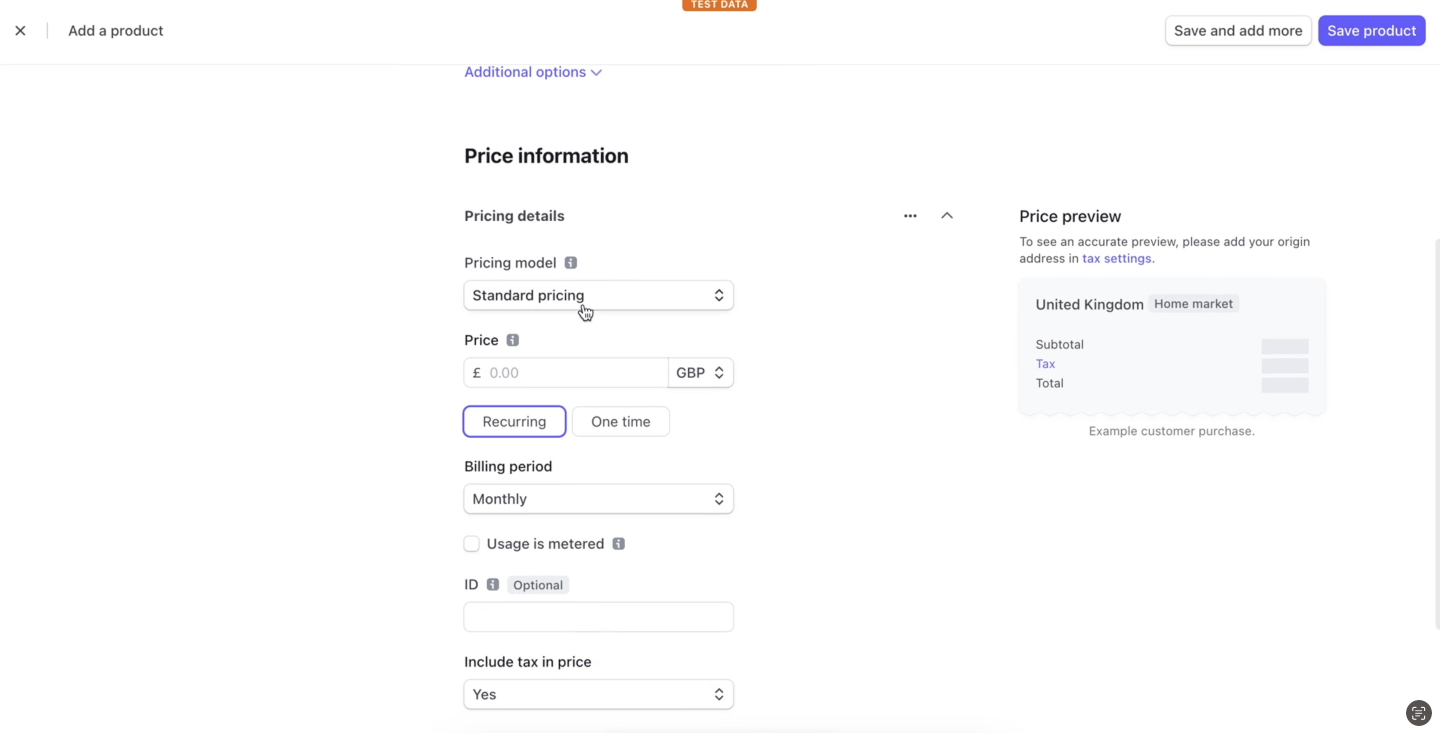The height and width of the screenshot is (733, 1440).
Task: Open the Usage is metered info tooltip
Action: click(x=618, y=543)
